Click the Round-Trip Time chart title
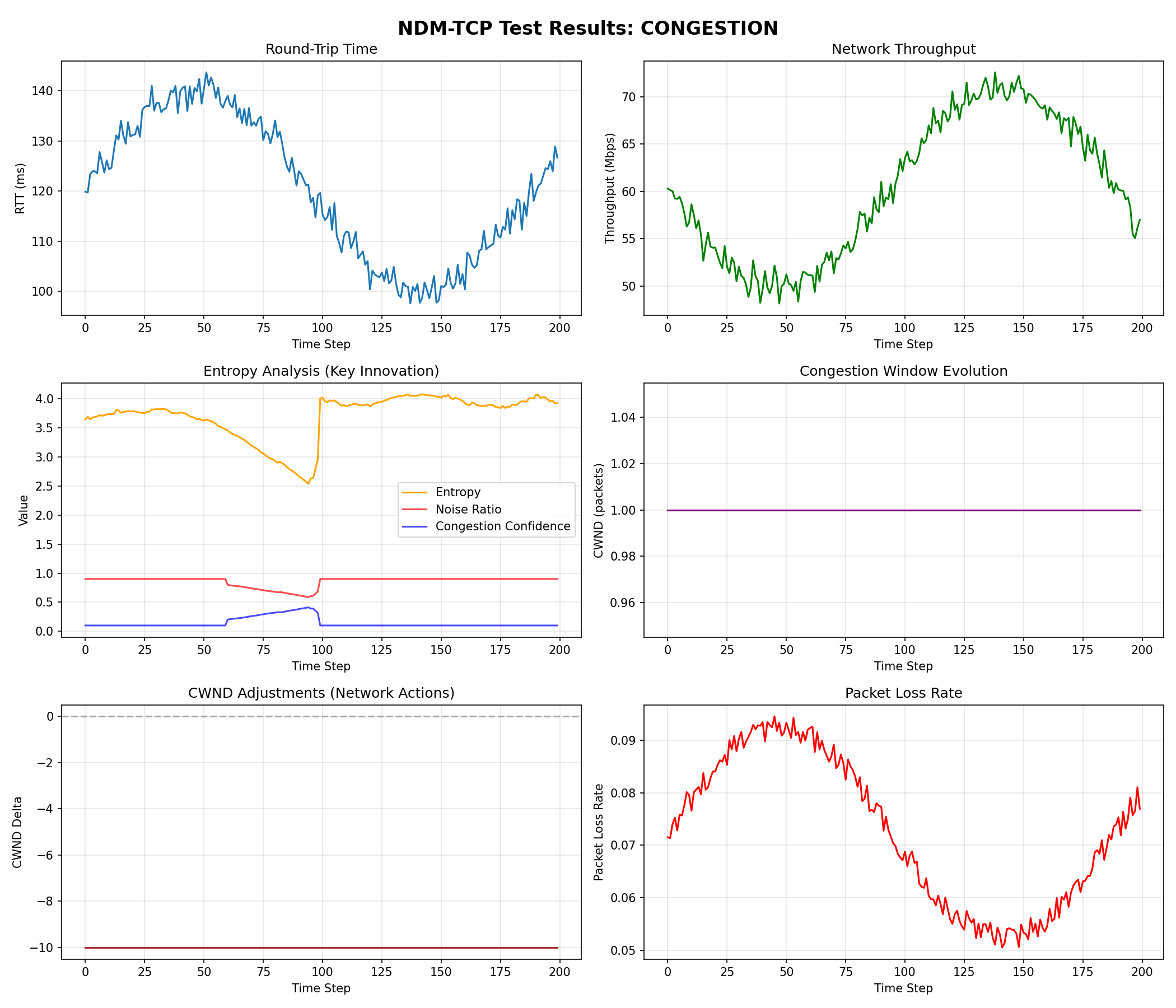Screen dimensions: 1176x1008 [x=321, y=49]
